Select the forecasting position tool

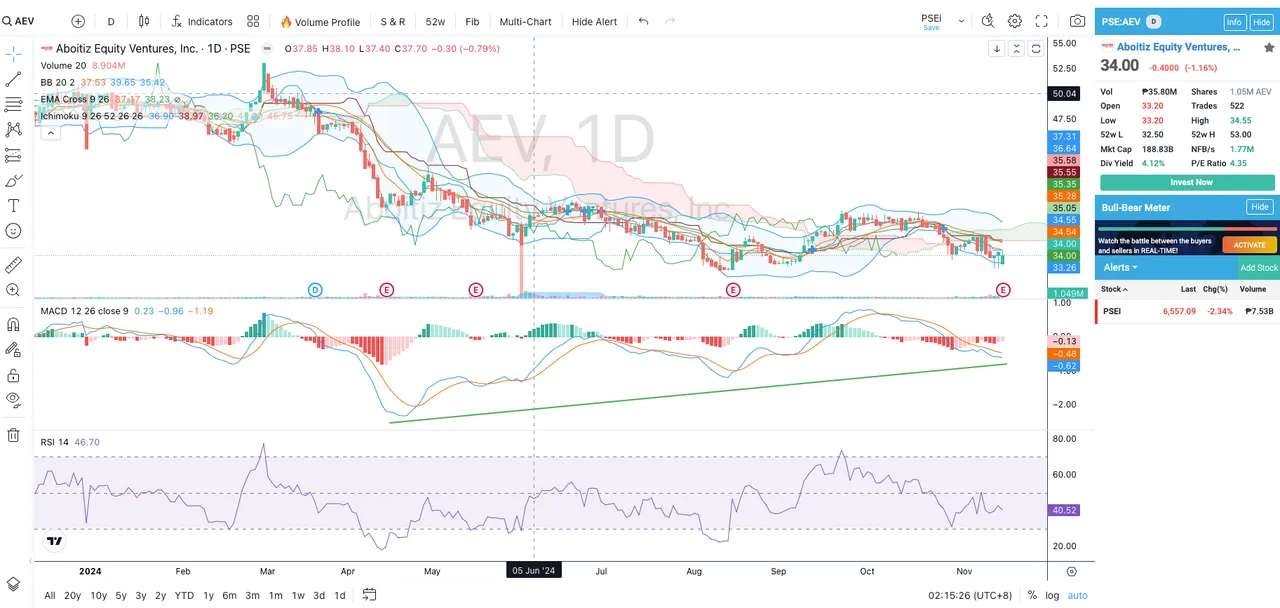click(x=14, y=155)
